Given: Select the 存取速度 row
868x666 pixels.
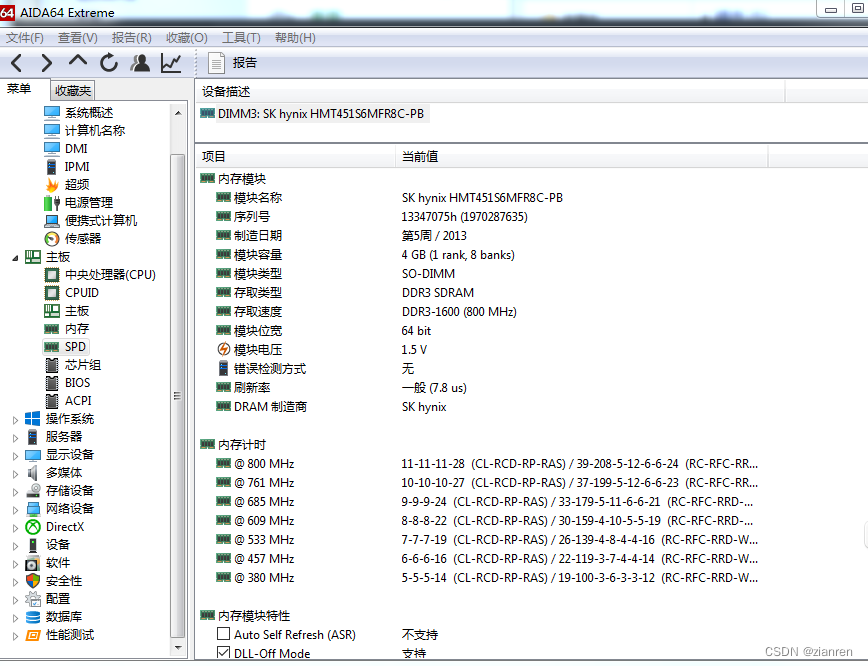Looking at the screenshot, I should [x=482, y=312].
